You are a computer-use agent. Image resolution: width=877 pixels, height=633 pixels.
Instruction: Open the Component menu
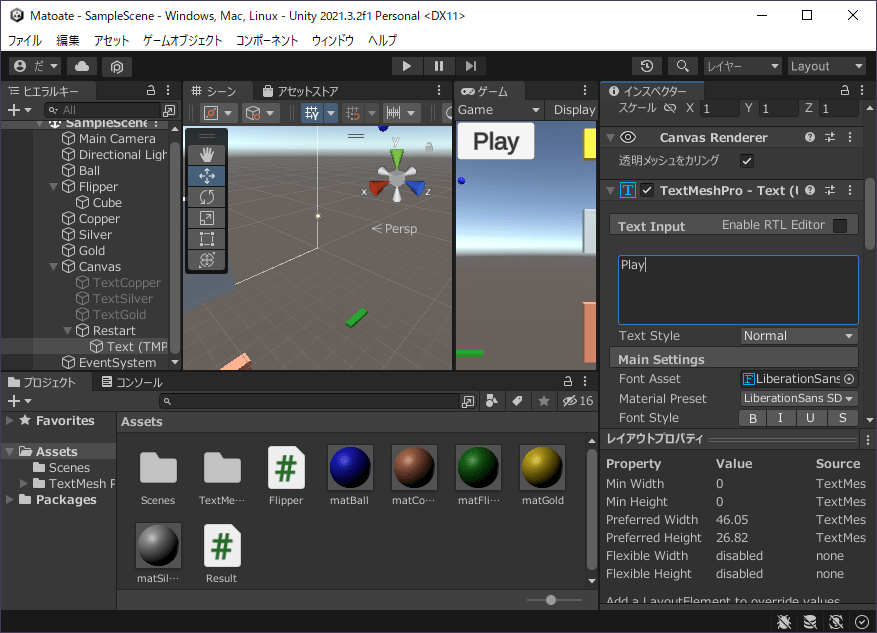(267, 40)
